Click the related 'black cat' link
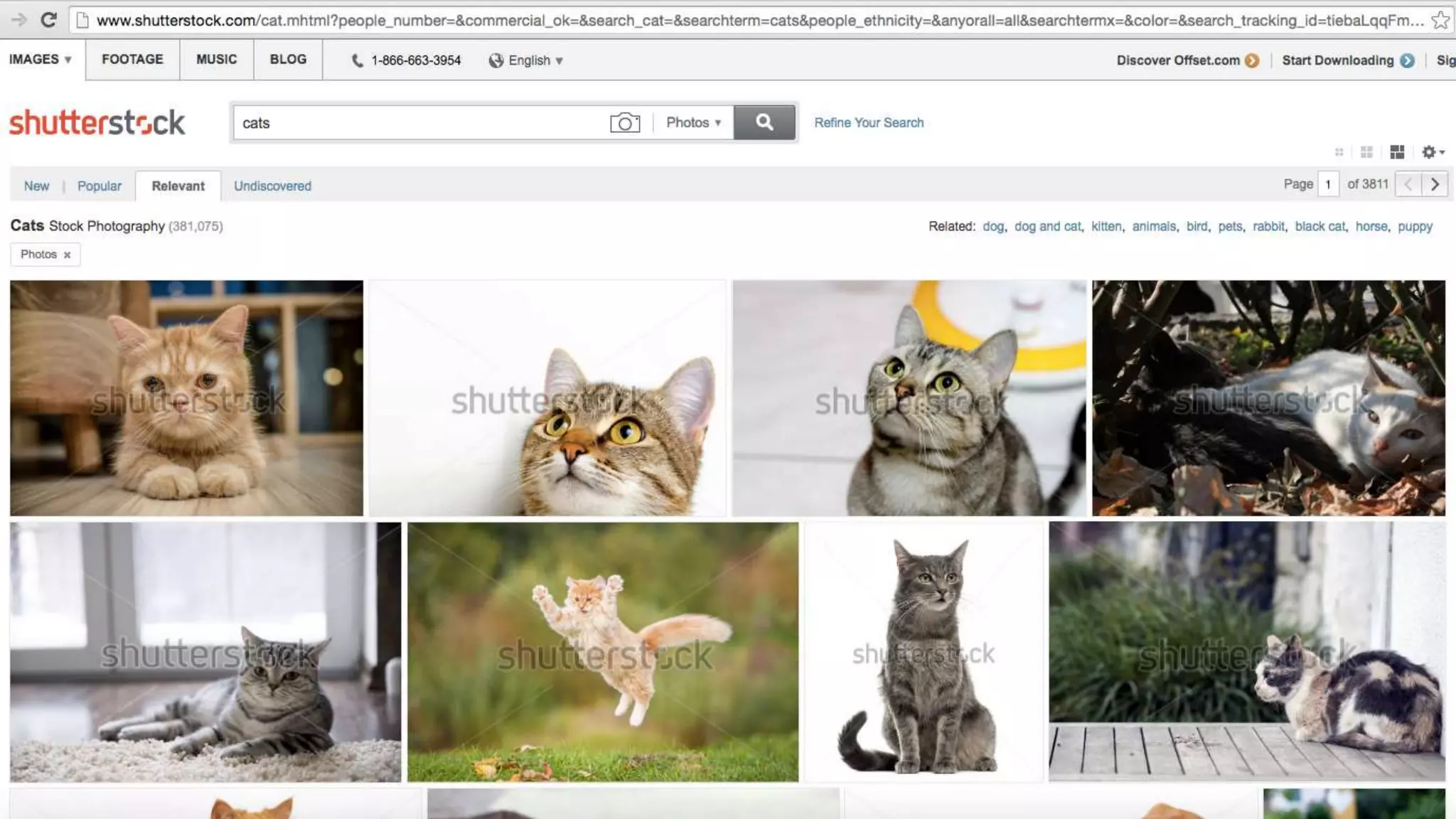This screenshot has width=1456, height=819. [x=1319, y=226]
